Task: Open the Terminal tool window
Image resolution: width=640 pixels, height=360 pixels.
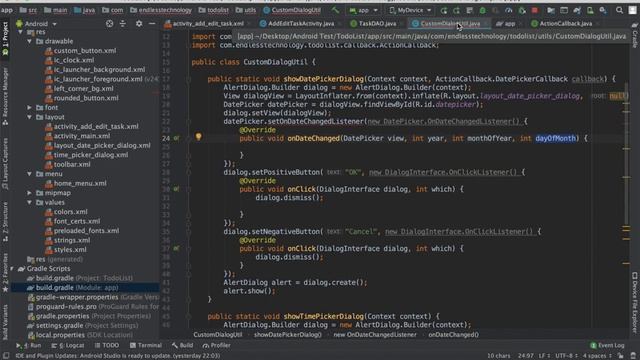Action: pyautogui.click(x=146, y=345)
